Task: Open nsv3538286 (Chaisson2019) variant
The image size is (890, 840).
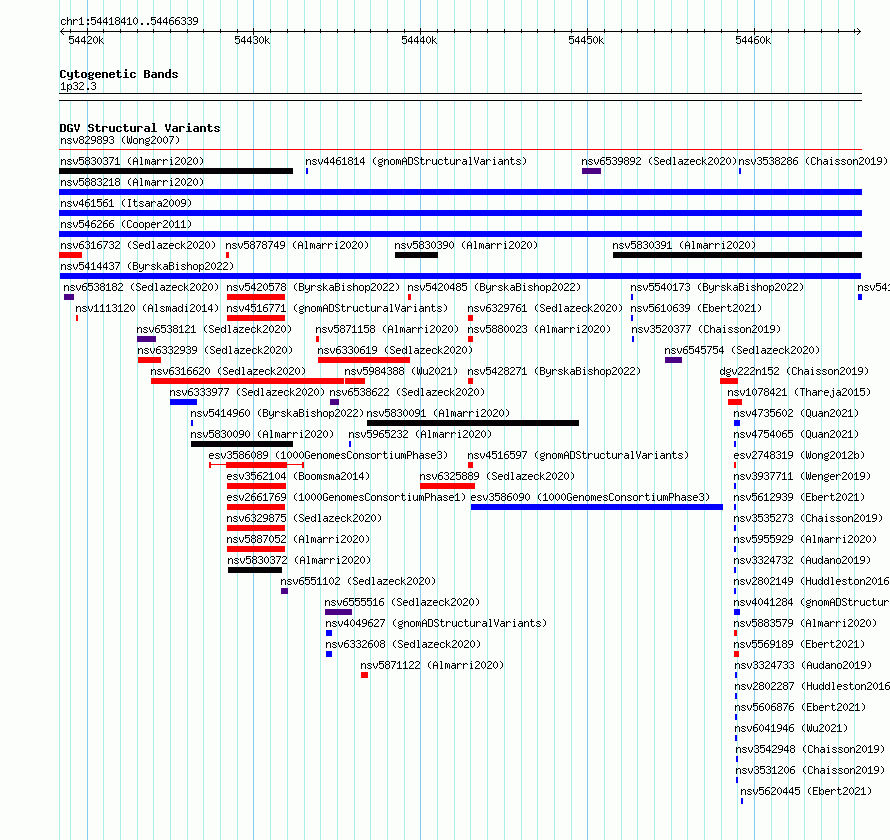Action: pos(813,161)
